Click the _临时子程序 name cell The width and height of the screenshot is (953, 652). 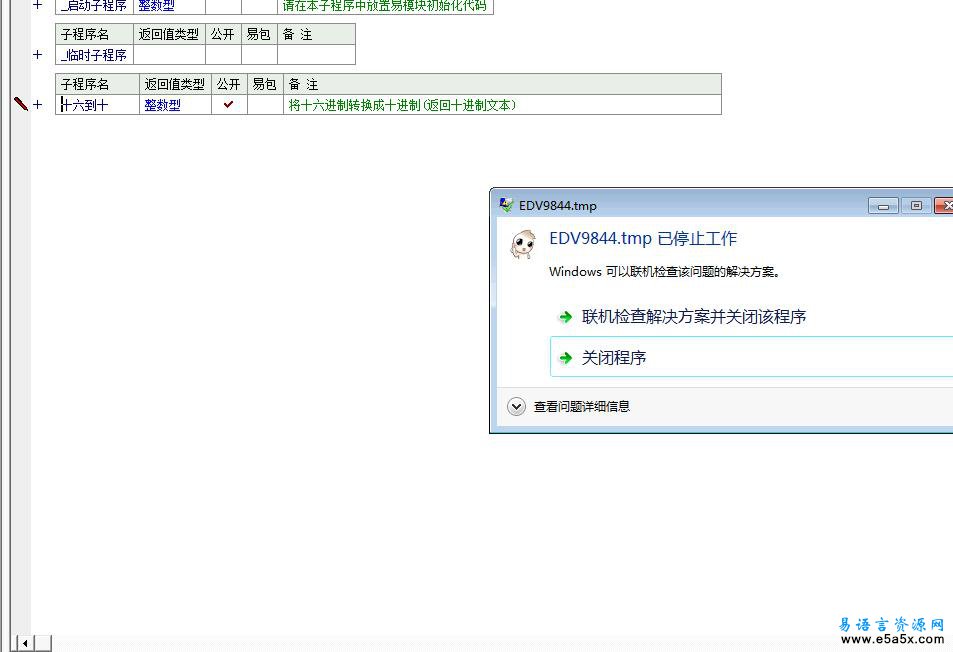[94, 55]
